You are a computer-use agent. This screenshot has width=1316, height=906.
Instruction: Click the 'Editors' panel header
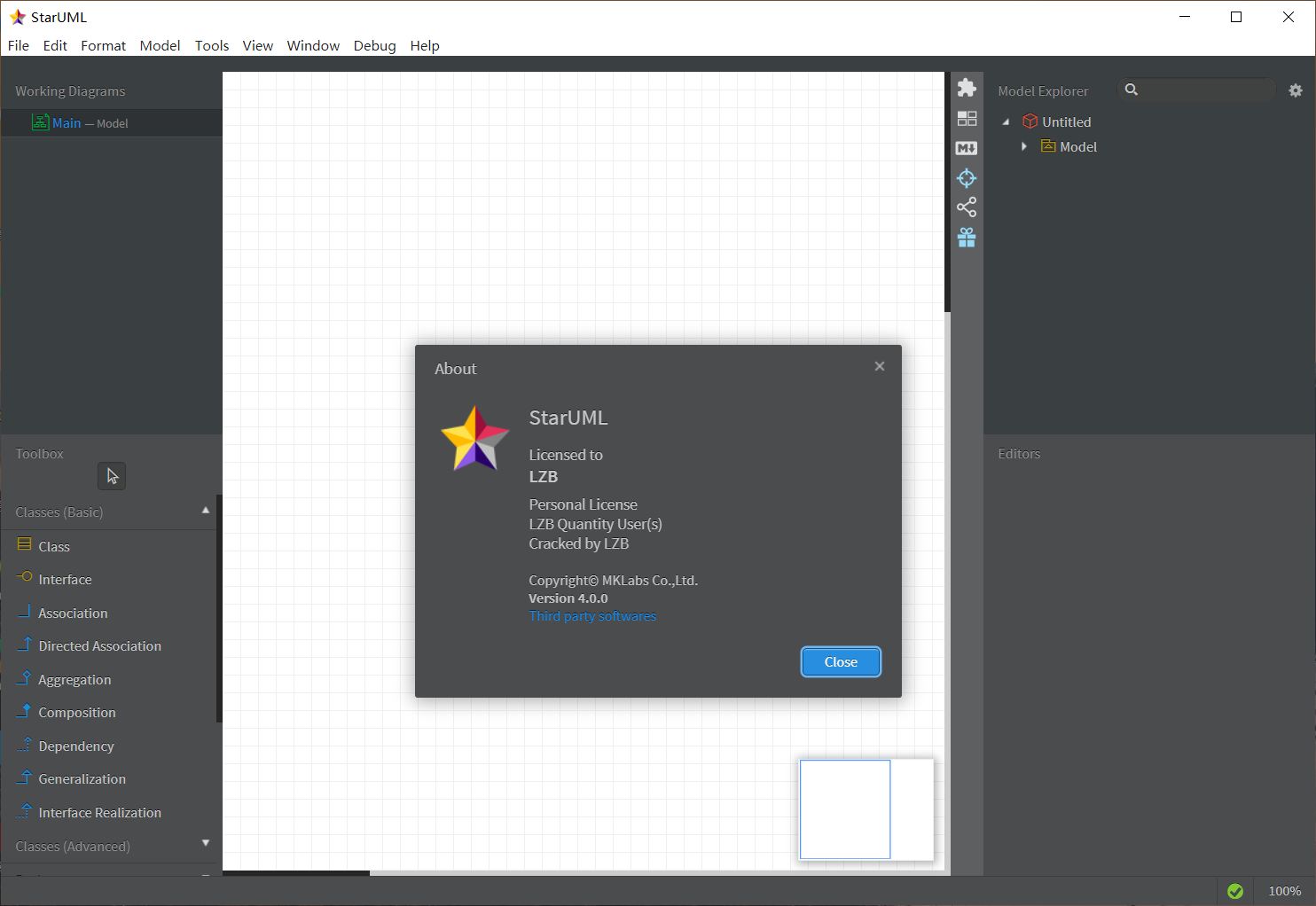pos(1019,454)
